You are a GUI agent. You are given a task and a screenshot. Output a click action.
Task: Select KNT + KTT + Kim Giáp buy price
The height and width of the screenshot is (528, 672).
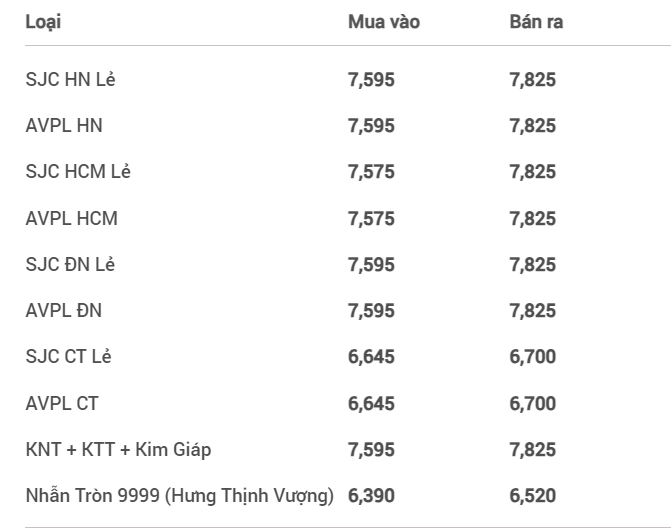[x=371, y=448]
